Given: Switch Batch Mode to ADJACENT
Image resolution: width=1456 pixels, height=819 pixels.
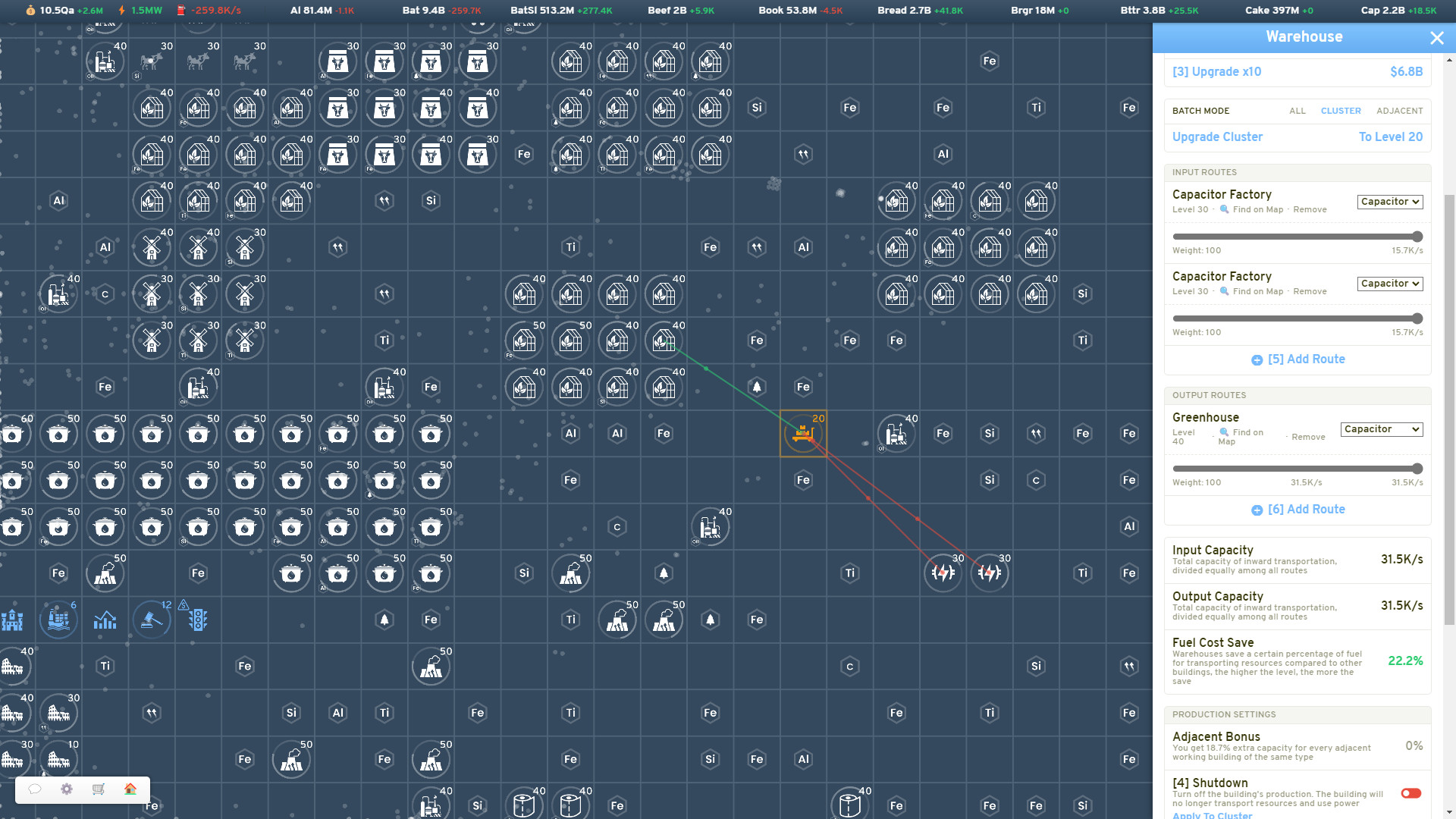Looking at the screenshot, I should (x=1400, y=111).
